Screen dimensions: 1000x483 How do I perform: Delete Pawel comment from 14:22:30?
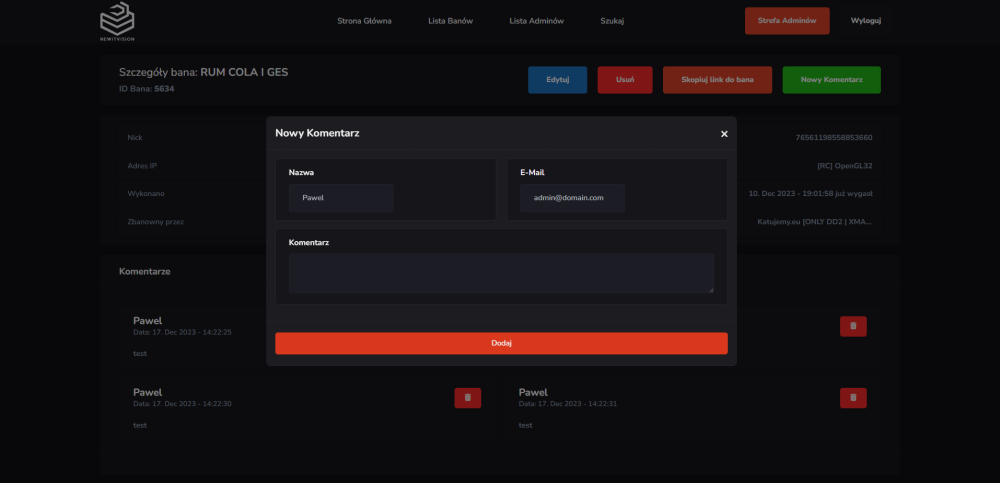click(467, 398)
